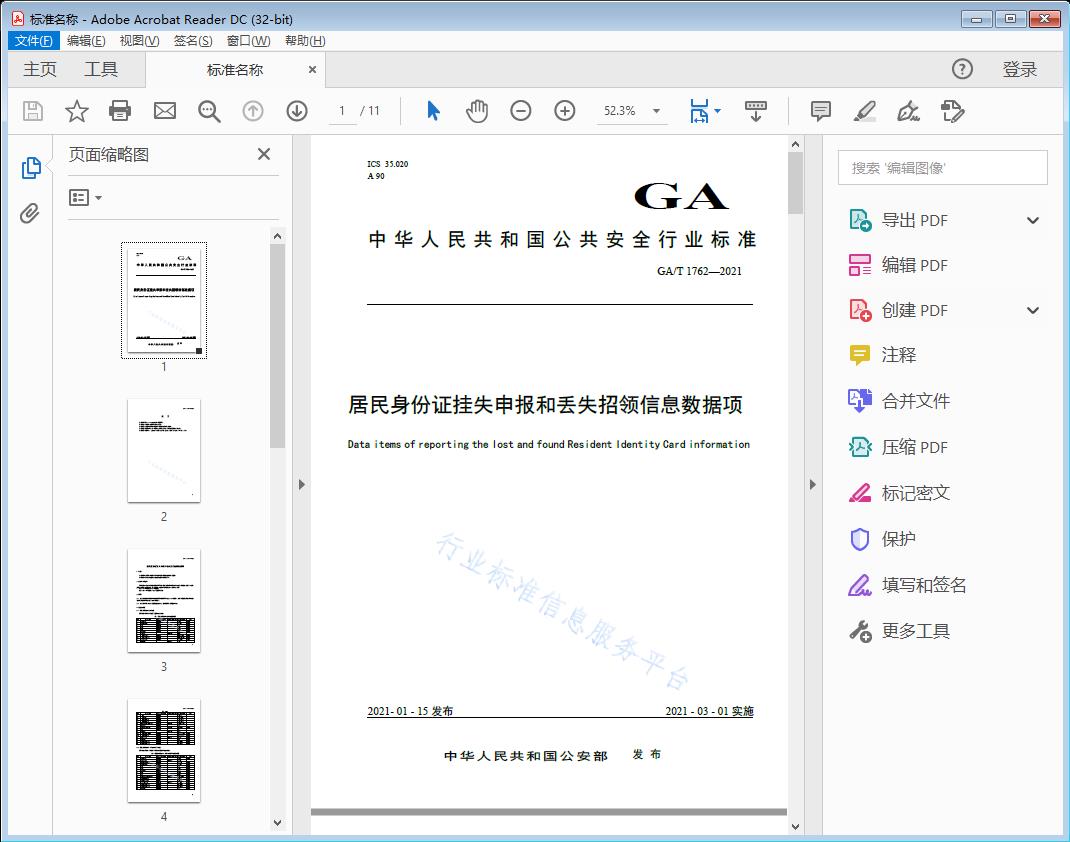
Task: Click the 登录 sign-in button
Action: pos(1019,69)
